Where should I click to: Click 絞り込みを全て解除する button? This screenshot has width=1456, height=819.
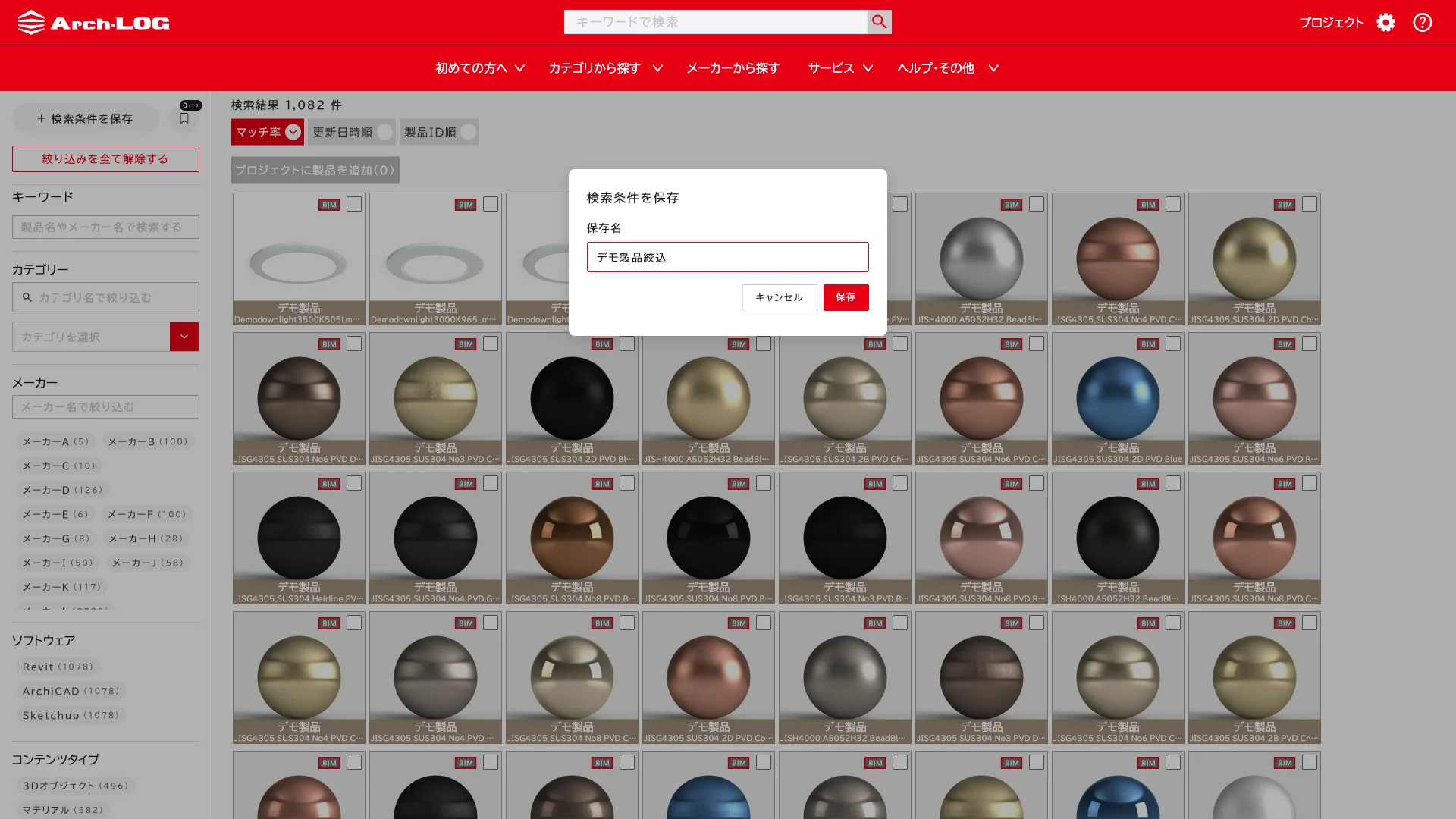[105, 158]
